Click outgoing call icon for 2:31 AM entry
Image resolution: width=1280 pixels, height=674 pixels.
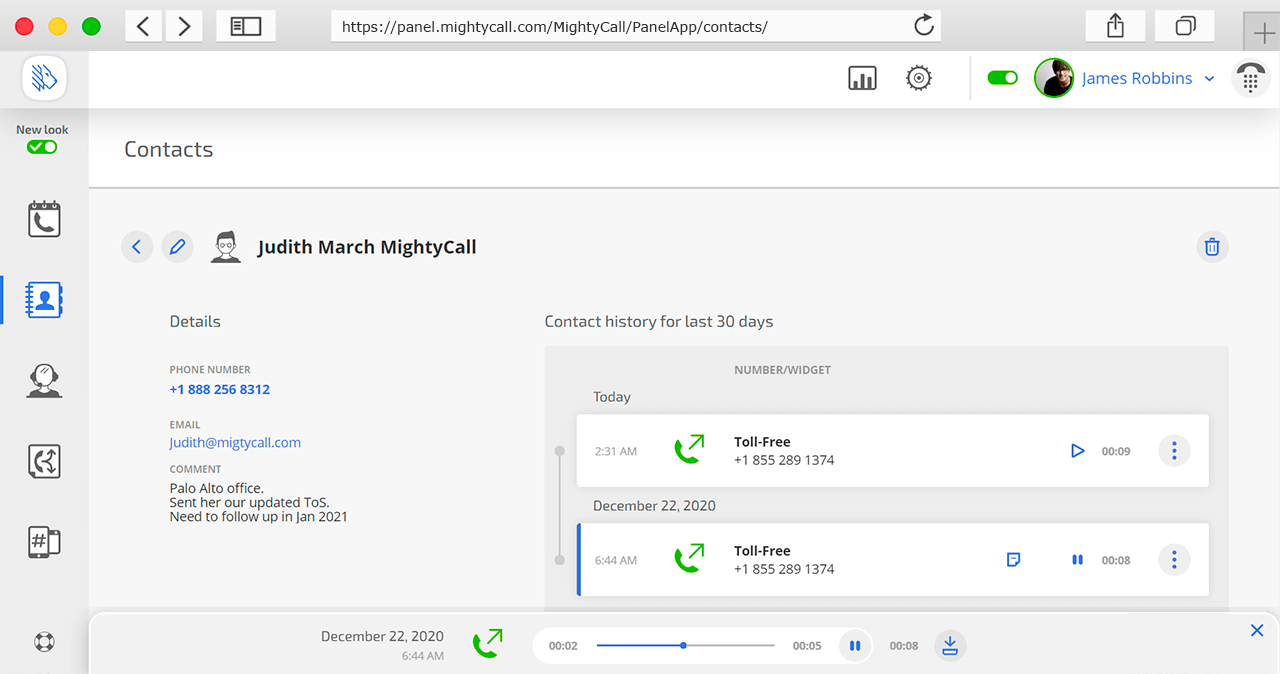pos(689,449)
